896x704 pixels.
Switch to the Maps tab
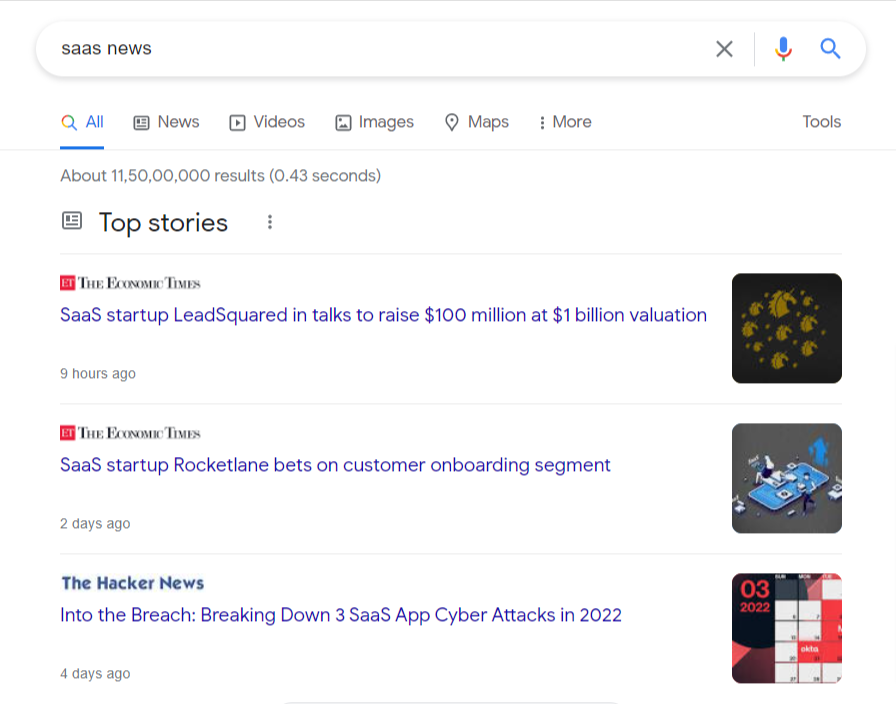(476, 122)
